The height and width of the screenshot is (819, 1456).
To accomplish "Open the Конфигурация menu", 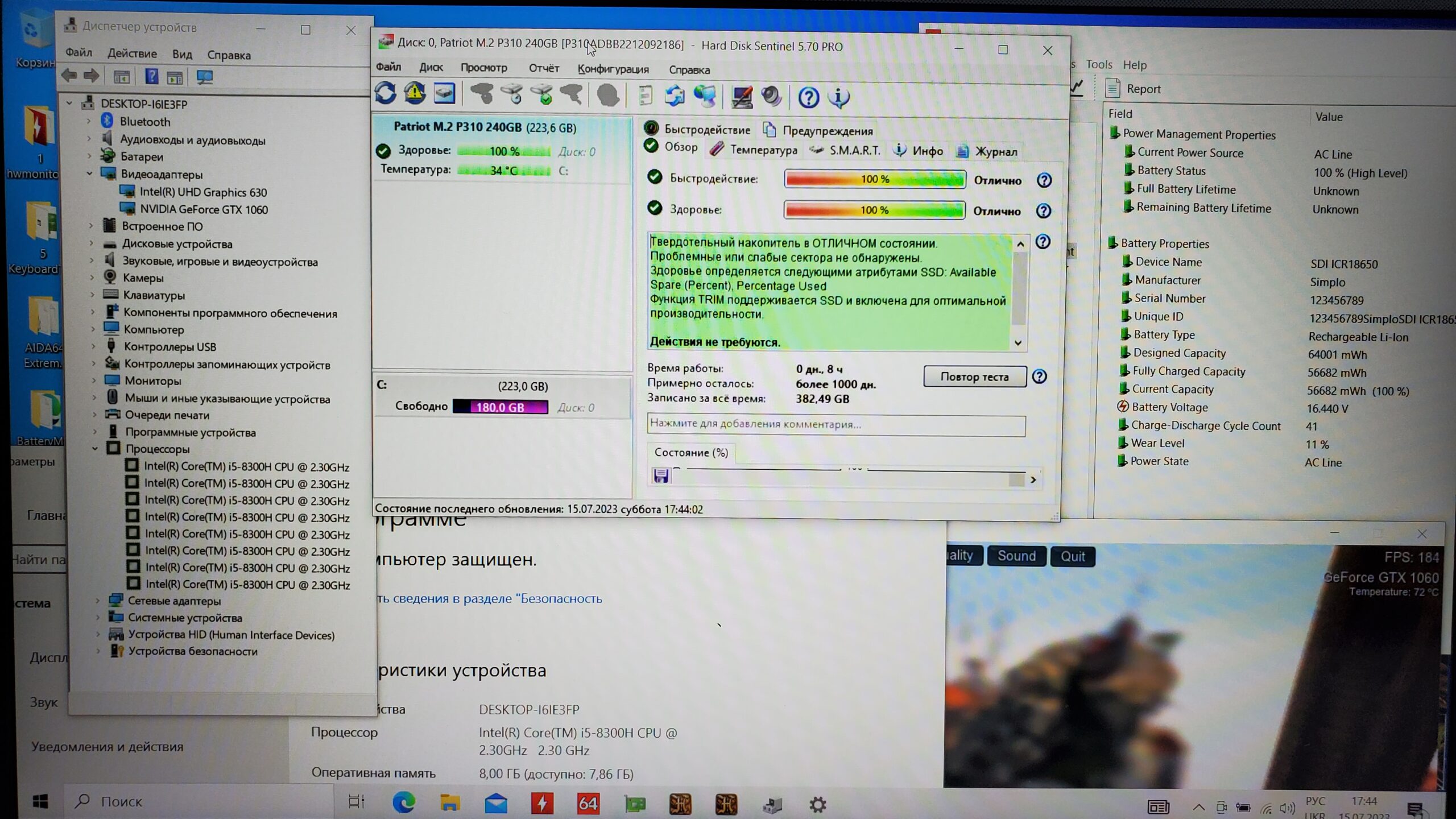I will (x=613, y=69).
